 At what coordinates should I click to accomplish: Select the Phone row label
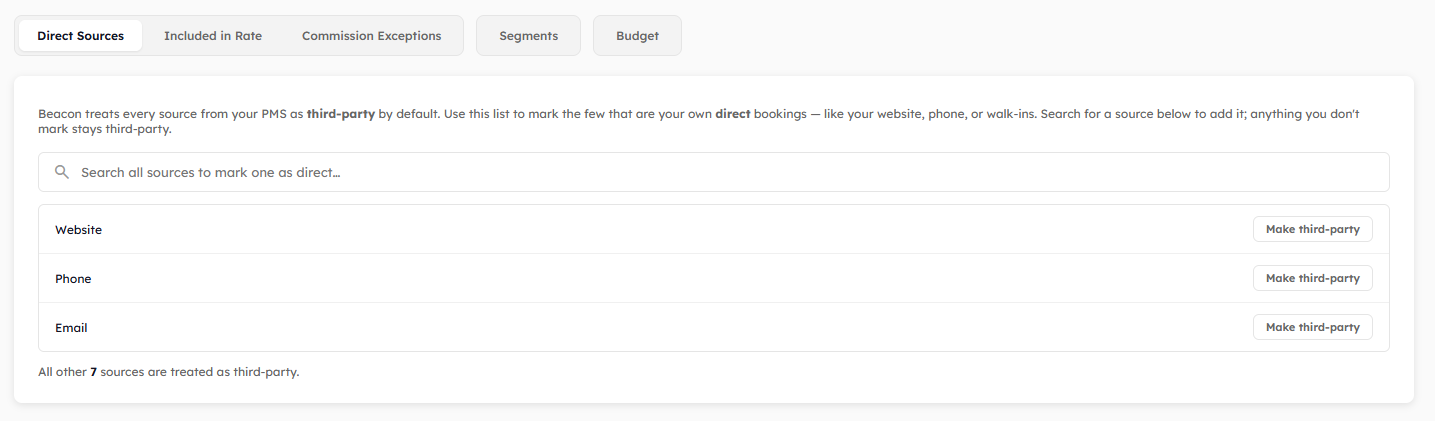pos(73,279)
